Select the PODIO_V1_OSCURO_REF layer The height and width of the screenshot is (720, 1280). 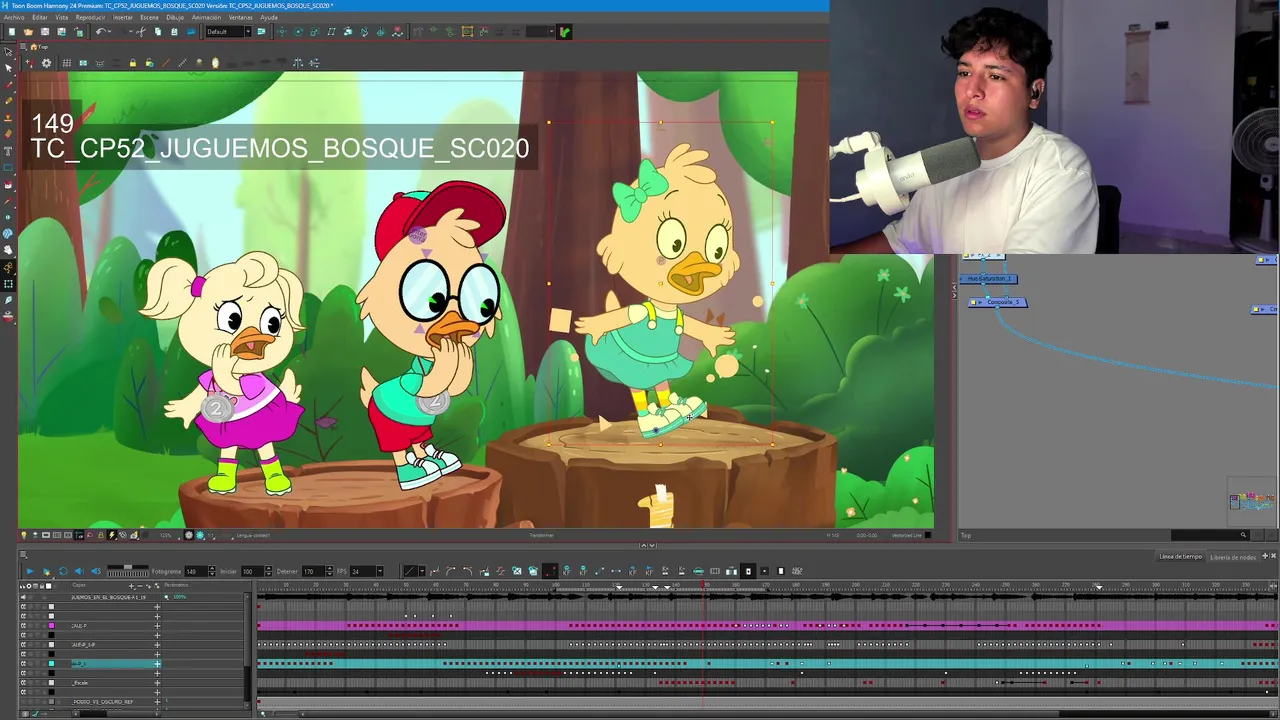(110, 702)
